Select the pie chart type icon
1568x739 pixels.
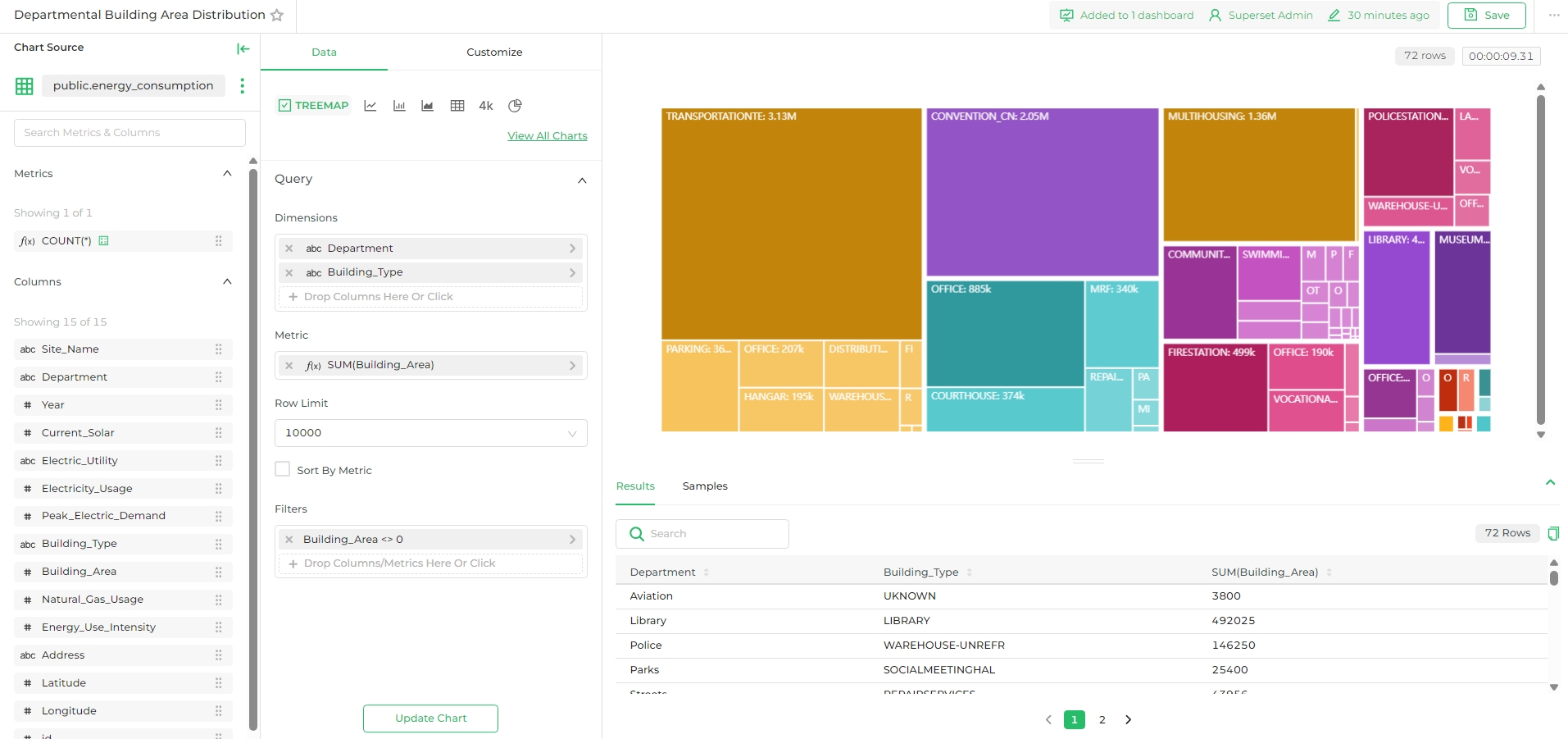515,106
